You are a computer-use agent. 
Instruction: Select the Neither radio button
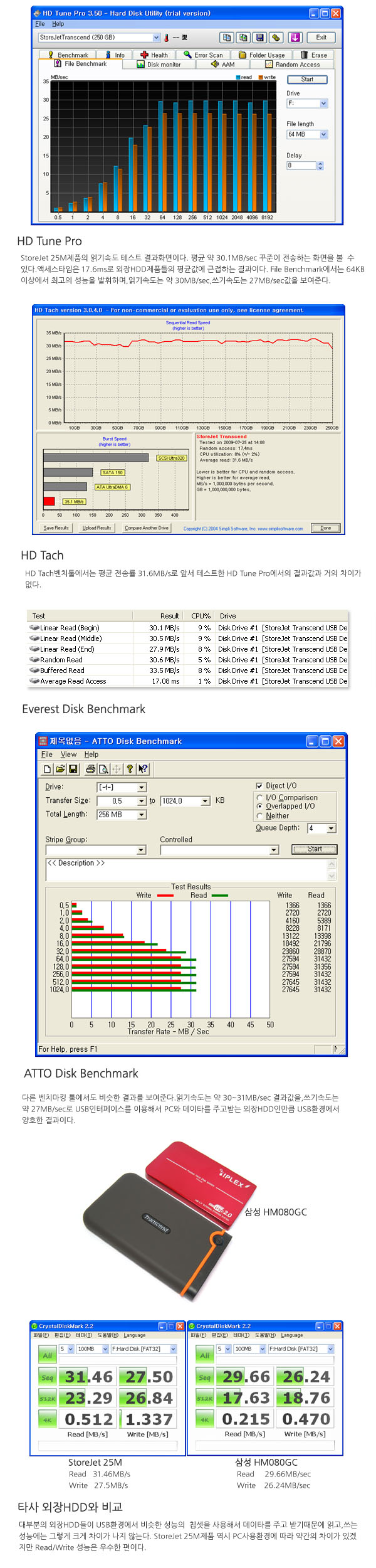260,816
